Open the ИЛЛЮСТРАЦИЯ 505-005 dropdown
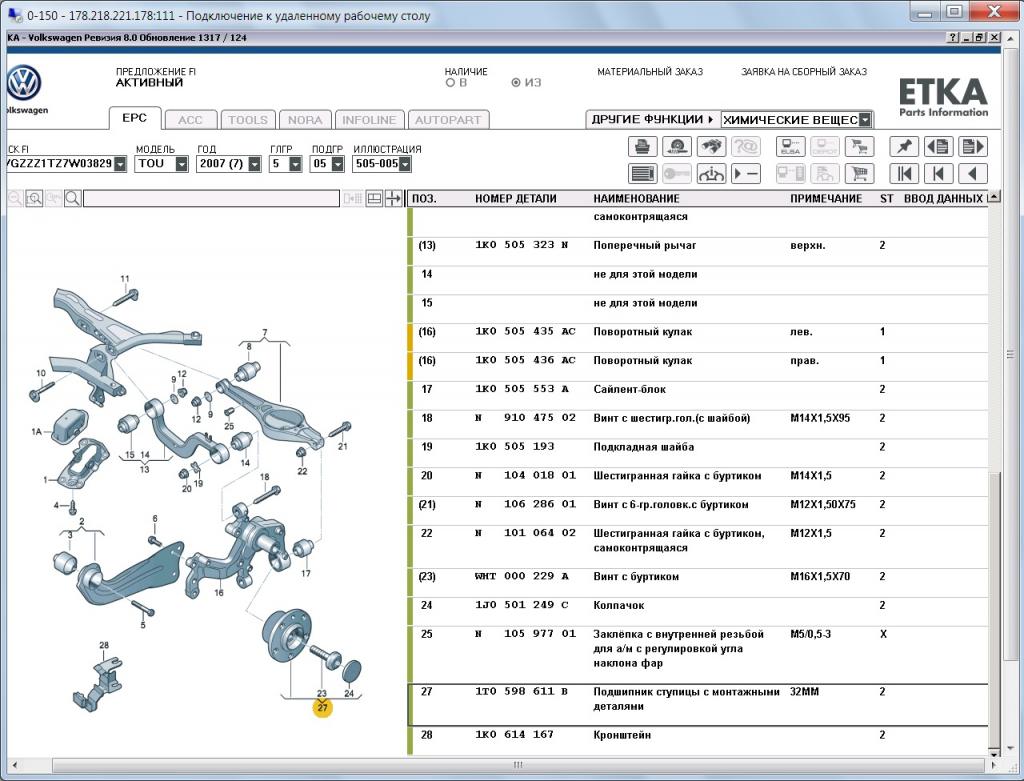Image resolution: width=1024 pixels, height=781 pixels. pos(405,164)
